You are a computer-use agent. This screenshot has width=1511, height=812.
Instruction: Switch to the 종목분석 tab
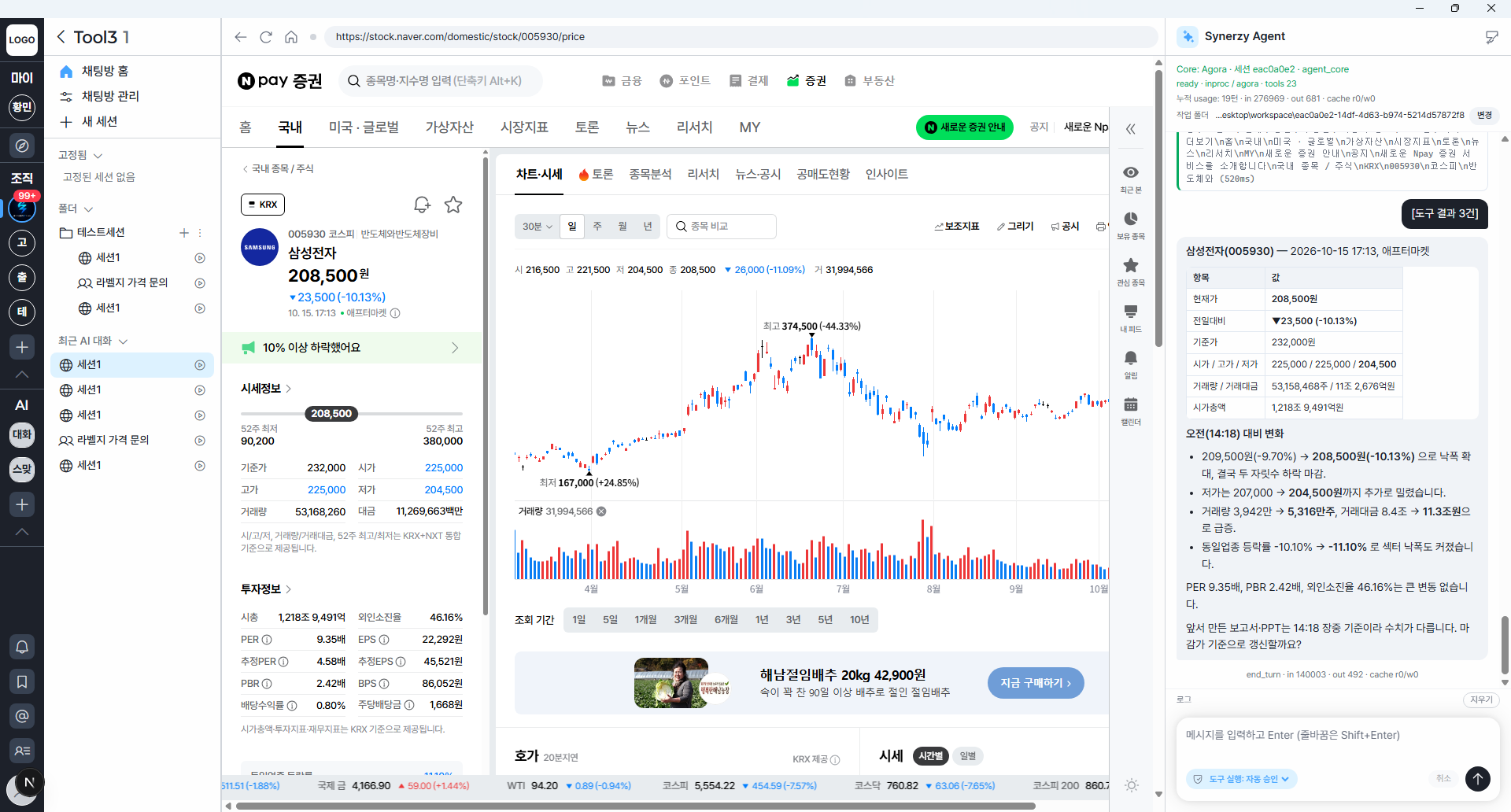650,175
